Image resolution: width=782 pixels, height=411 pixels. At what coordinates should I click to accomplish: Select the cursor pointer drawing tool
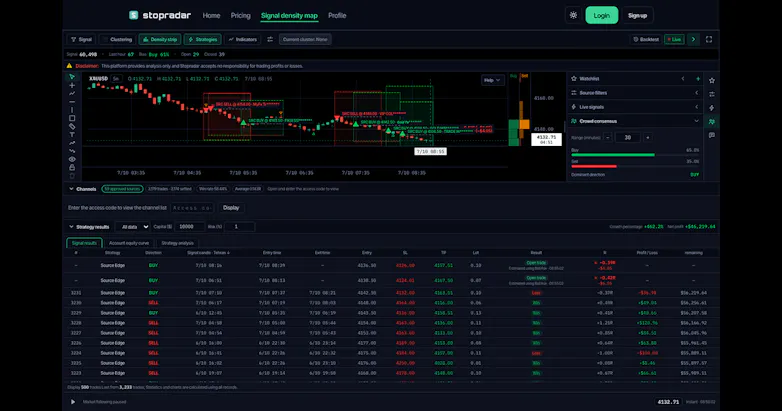point(72,77)
